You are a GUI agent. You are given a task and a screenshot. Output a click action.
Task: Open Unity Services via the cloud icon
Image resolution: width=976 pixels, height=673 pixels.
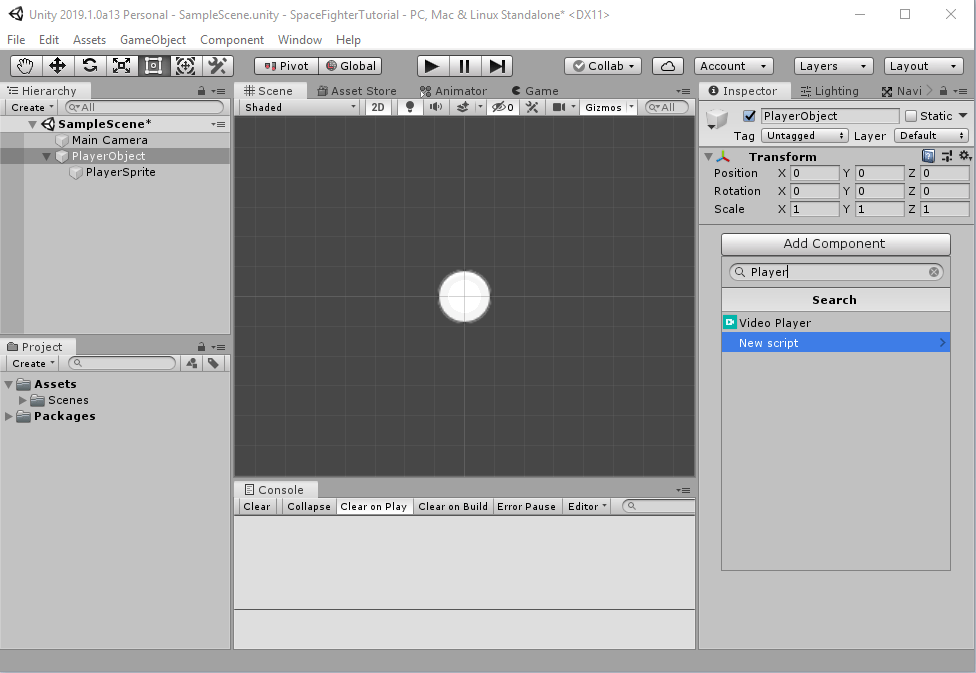coord(665,65)
